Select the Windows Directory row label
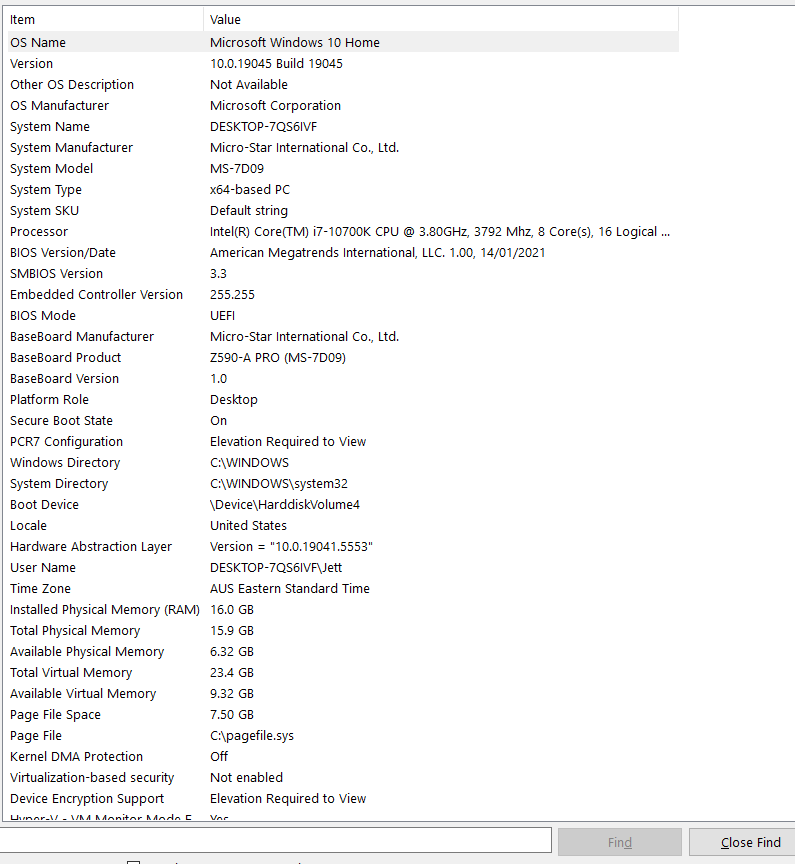Image resolution: width=795 pixels, height=864 pixels. pos(65,462)
